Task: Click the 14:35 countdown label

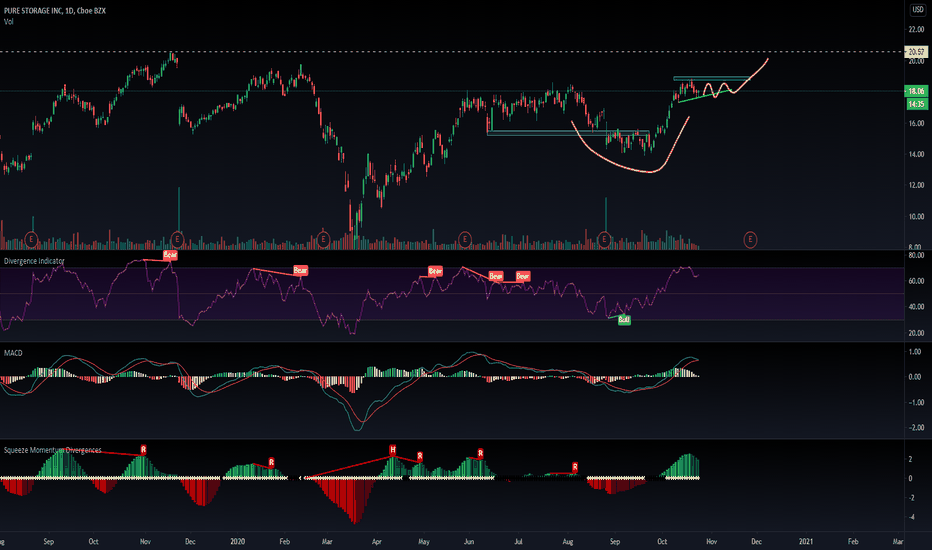Action: tap(916, 104)
